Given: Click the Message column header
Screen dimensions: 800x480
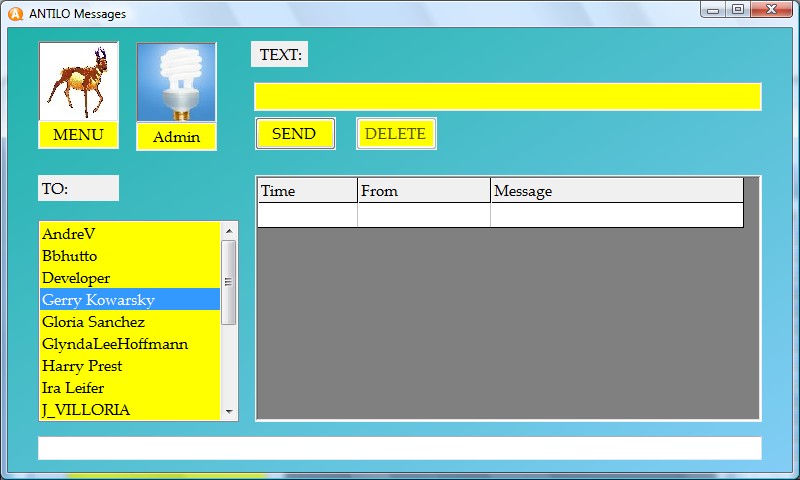Looking at the screenshot, I should pyautogui.click(x=616, y=191).
